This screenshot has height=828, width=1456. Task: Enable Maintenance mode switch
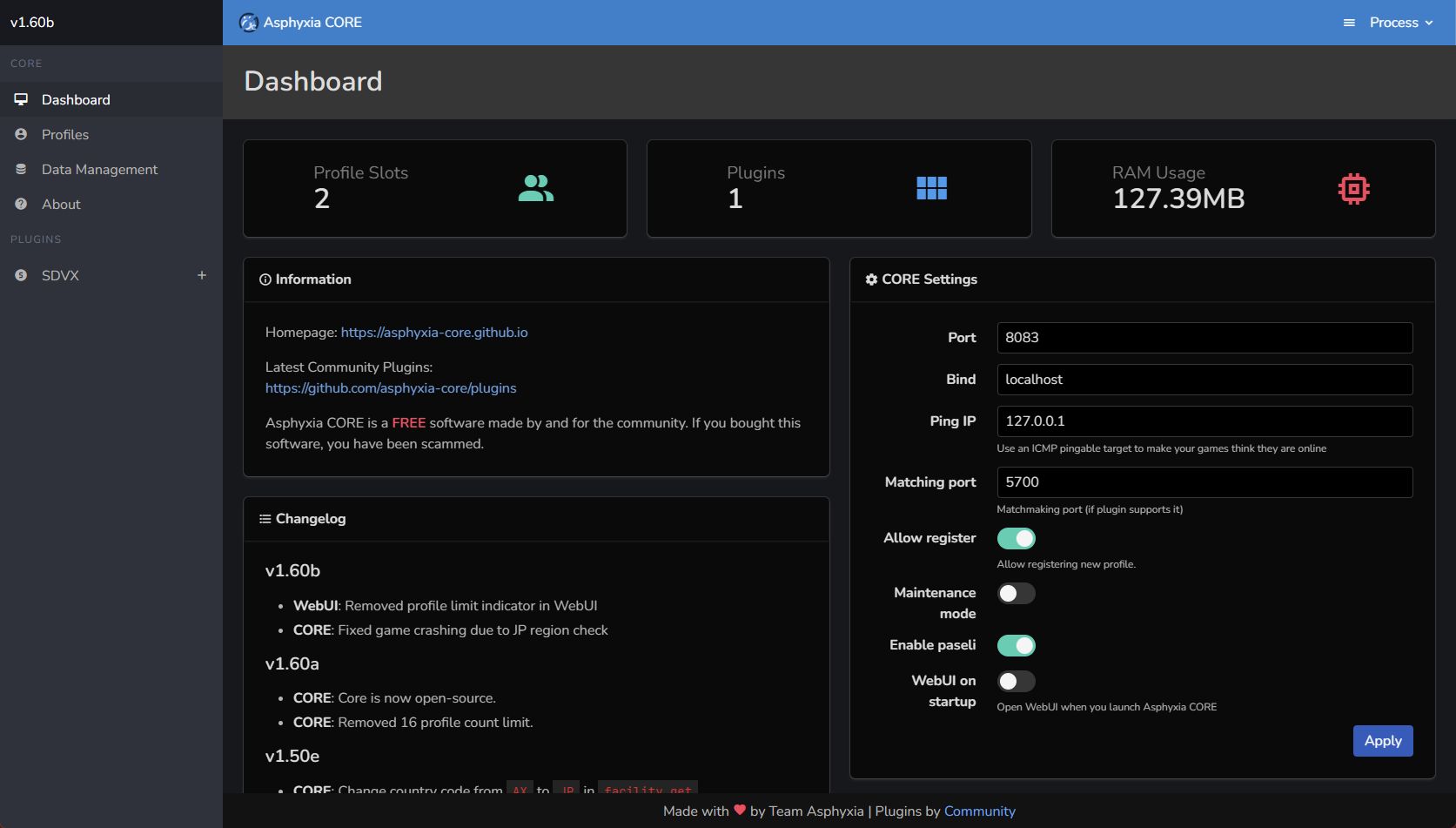tap(1016, 594)
